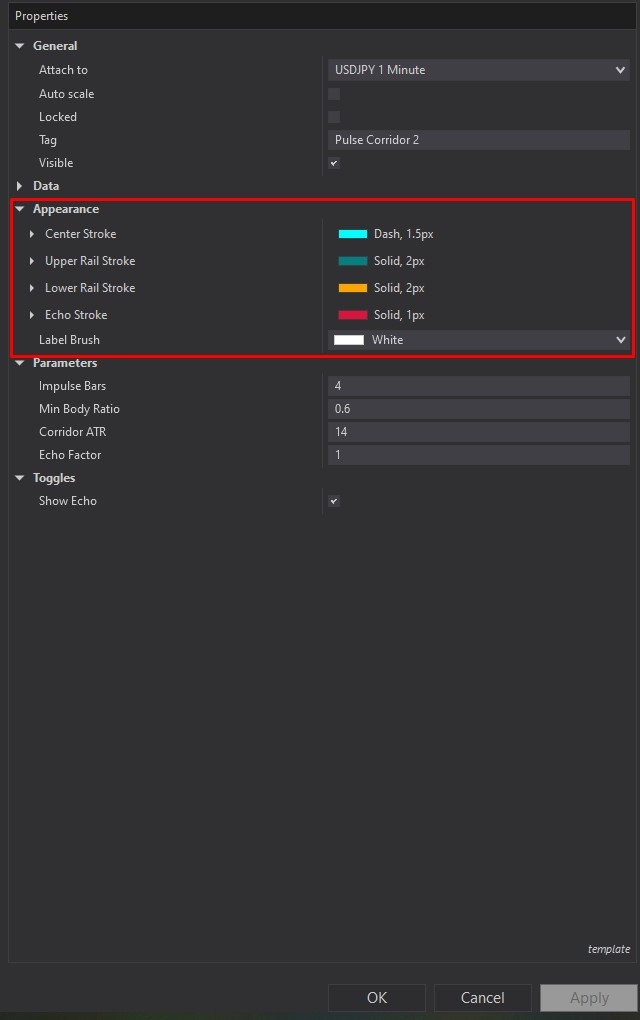Expand the Upper Rail Stroke property
The width and height of the screenshot is (640, 1020).
click(32, 261)
